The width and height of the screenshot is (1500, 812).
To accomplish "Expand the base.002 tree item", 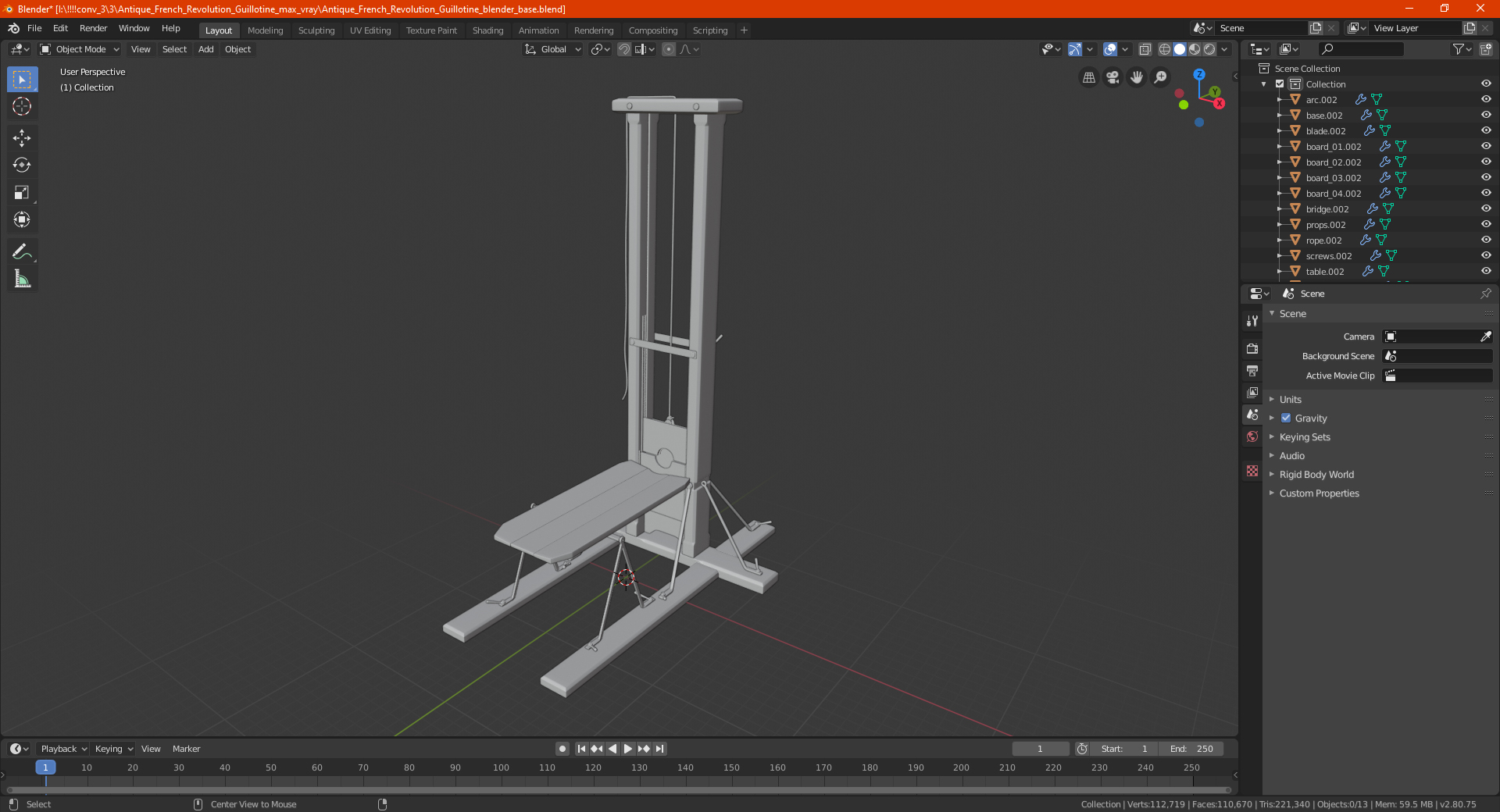I will [1279, 115].
